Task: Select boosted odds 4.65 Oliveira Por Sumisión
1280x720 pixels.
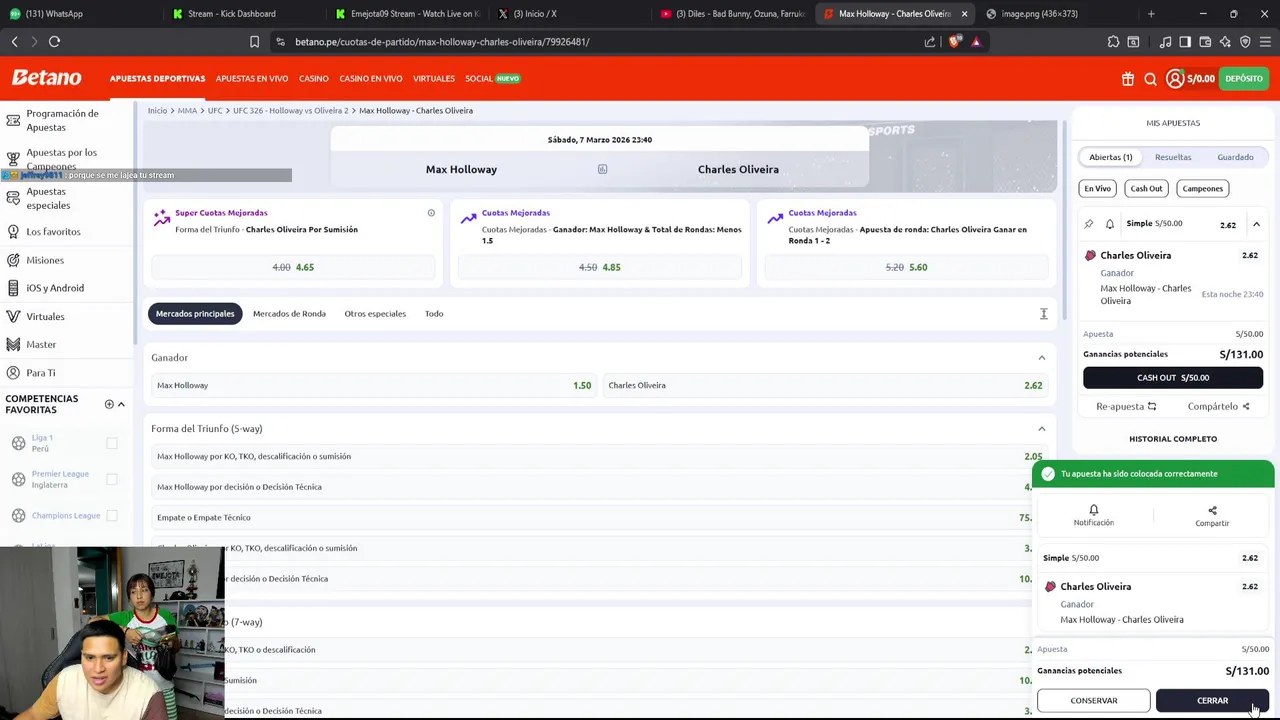Action: click(x=293, y=267)
